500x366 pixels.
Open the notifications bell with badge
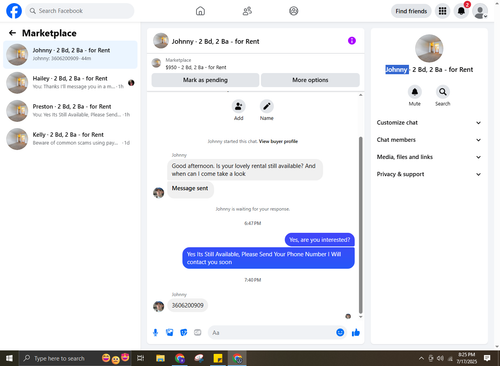[461, 11]
